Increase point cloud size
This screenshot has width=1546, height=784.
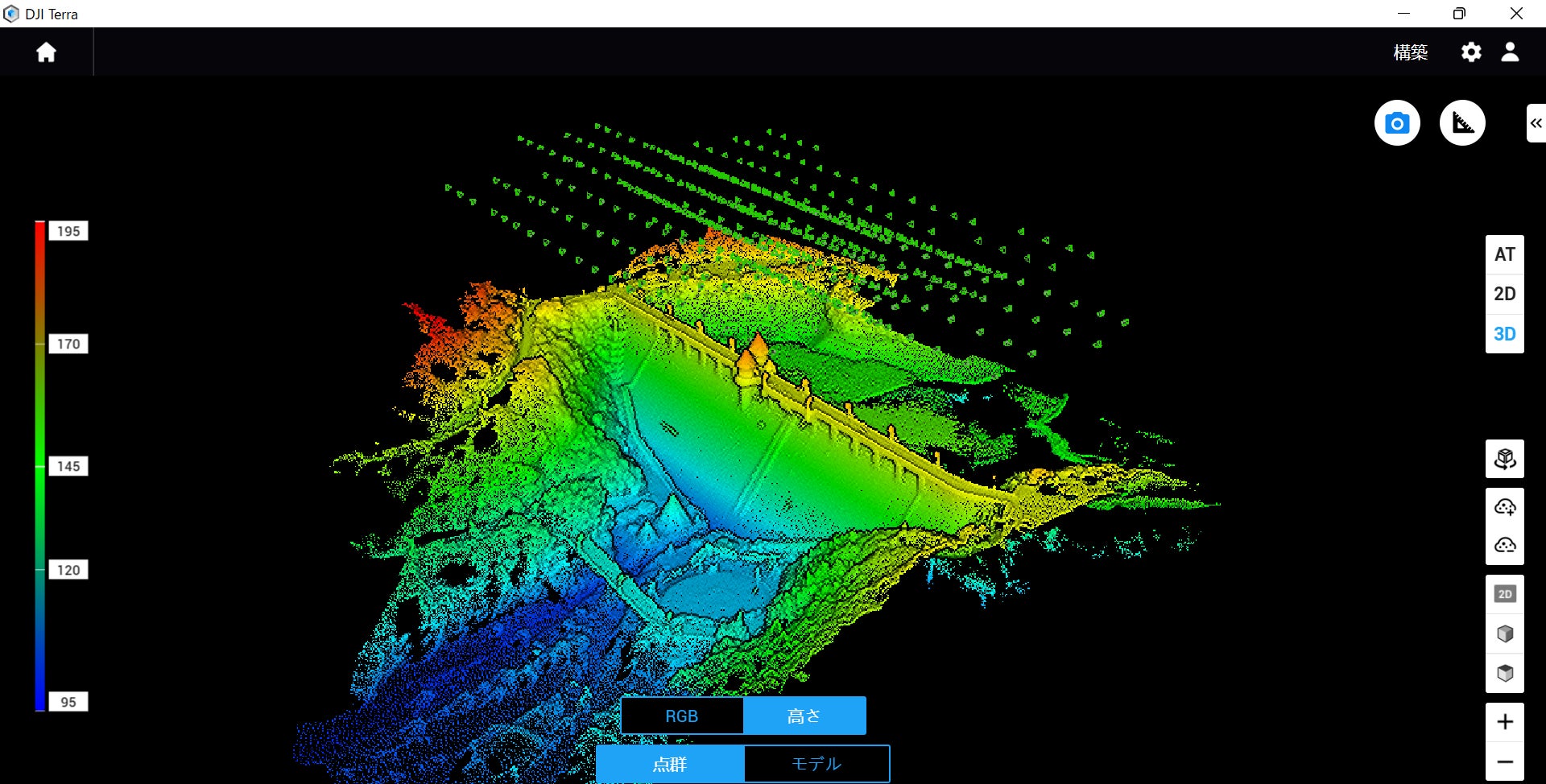1504,507
